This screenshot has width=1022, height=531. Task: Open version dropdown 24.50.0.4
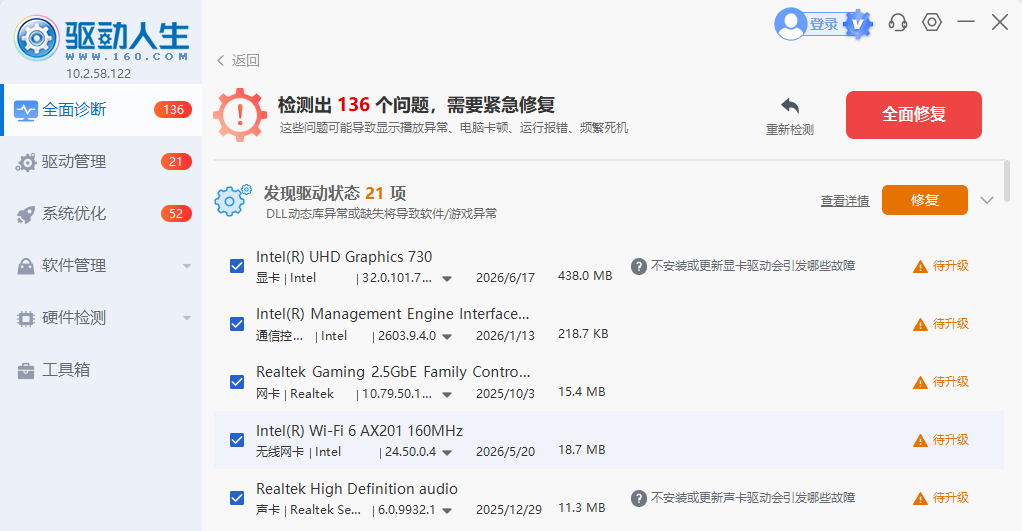click(447, 453)
